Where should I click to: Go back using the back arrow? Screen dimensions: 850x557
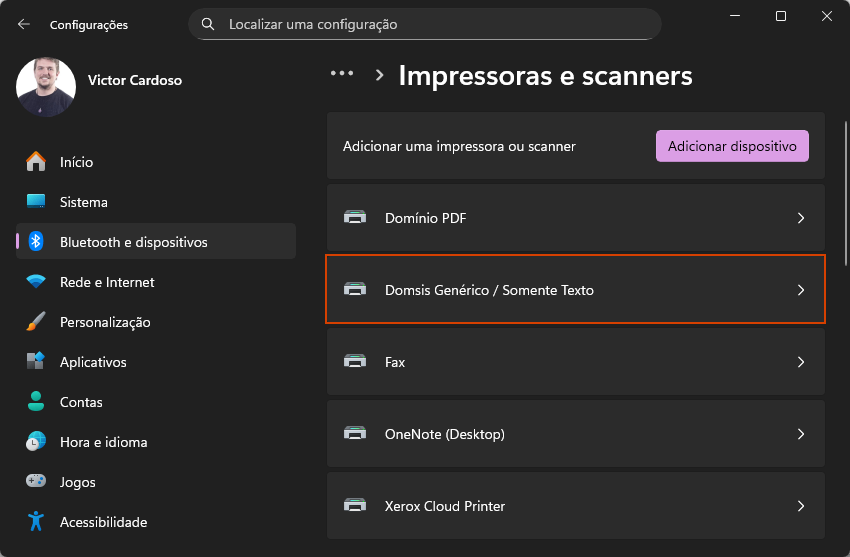pyautogui.click(x=24, y=24)
